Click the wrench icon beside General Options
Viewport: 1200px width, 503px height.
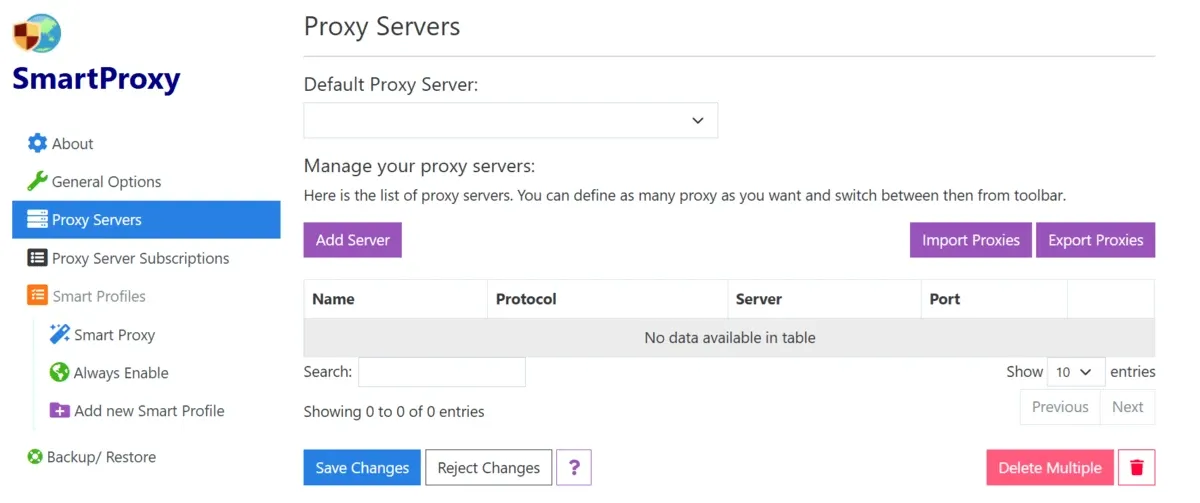pyautogui.click(x=37, y=181)
